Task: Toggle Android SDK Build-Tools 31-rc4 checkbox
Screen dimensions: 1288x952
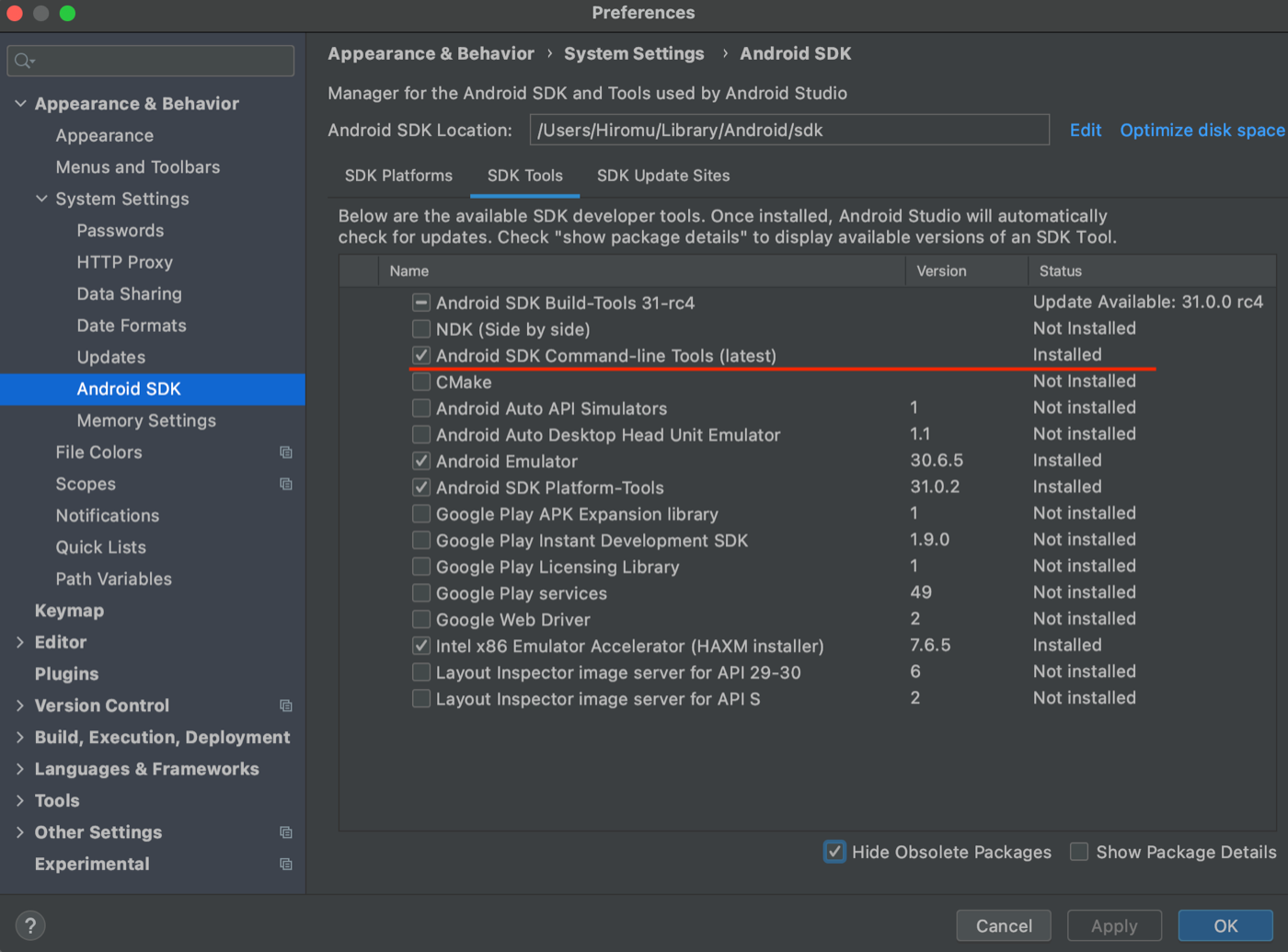Action: pyautogui.click(x=421, y=303)
